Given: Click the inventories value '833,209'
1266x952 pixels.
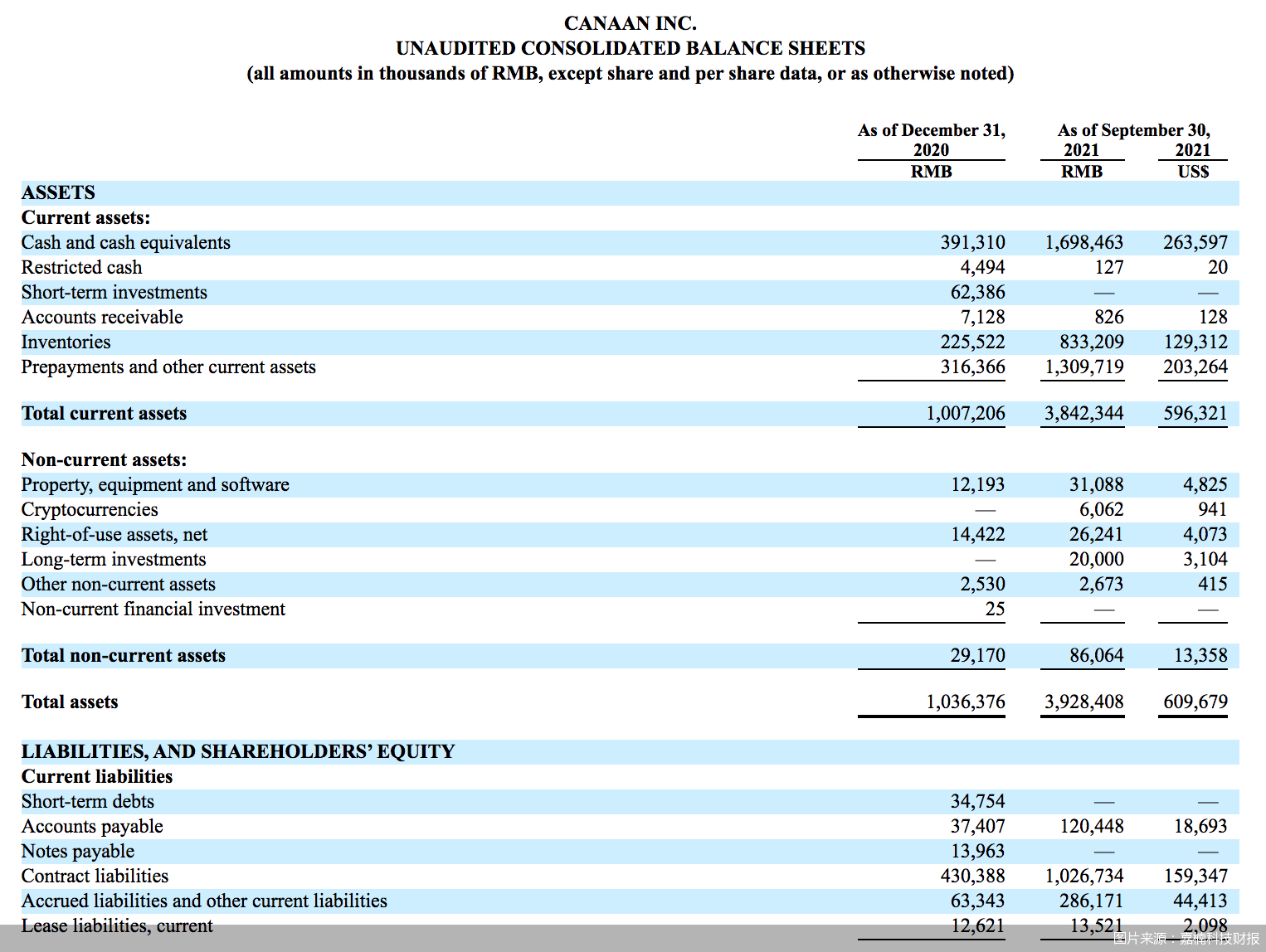Looking at the screenshot, I should click(1092, 342).
